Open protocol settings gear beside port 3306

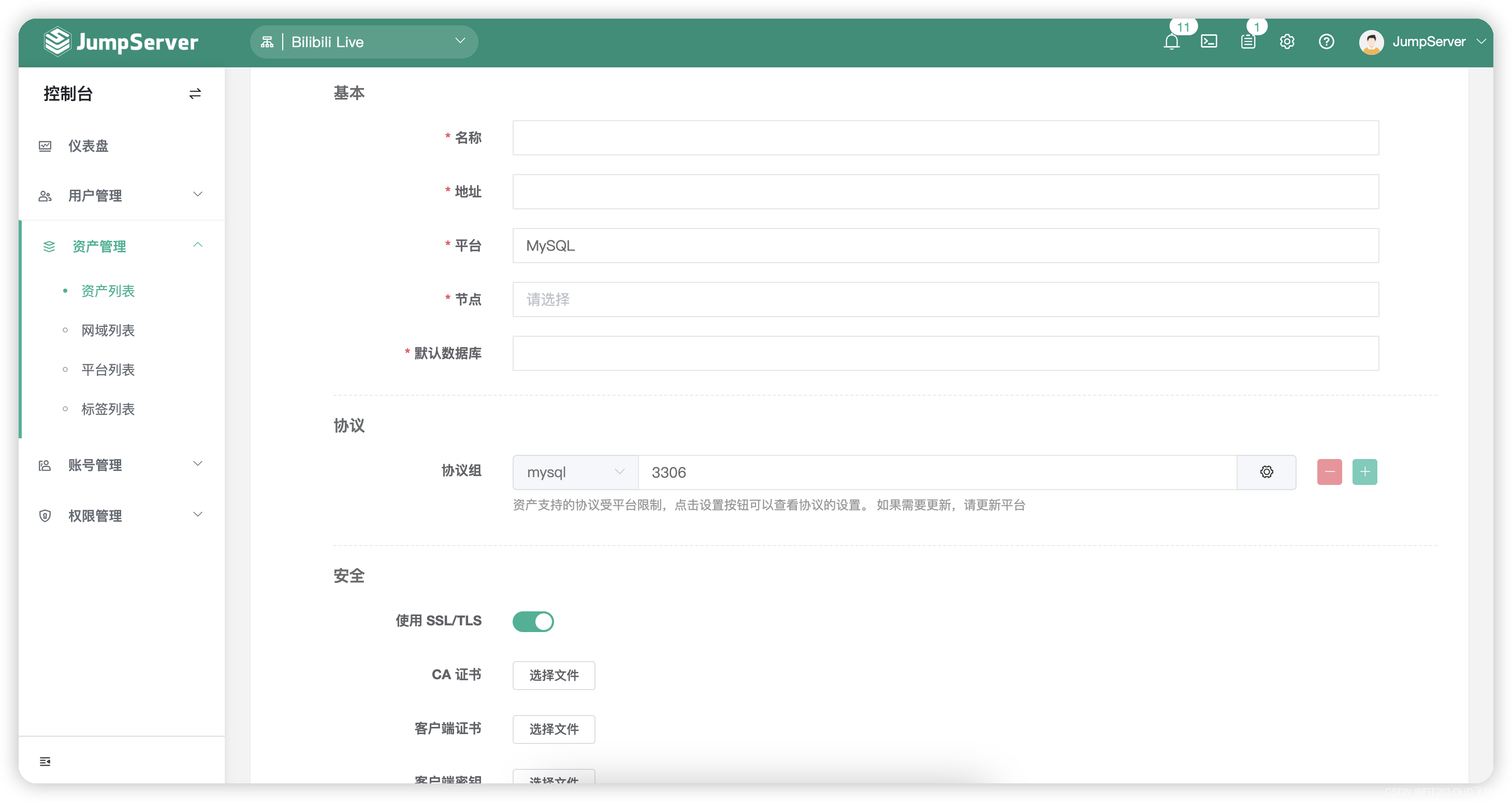1267,471
